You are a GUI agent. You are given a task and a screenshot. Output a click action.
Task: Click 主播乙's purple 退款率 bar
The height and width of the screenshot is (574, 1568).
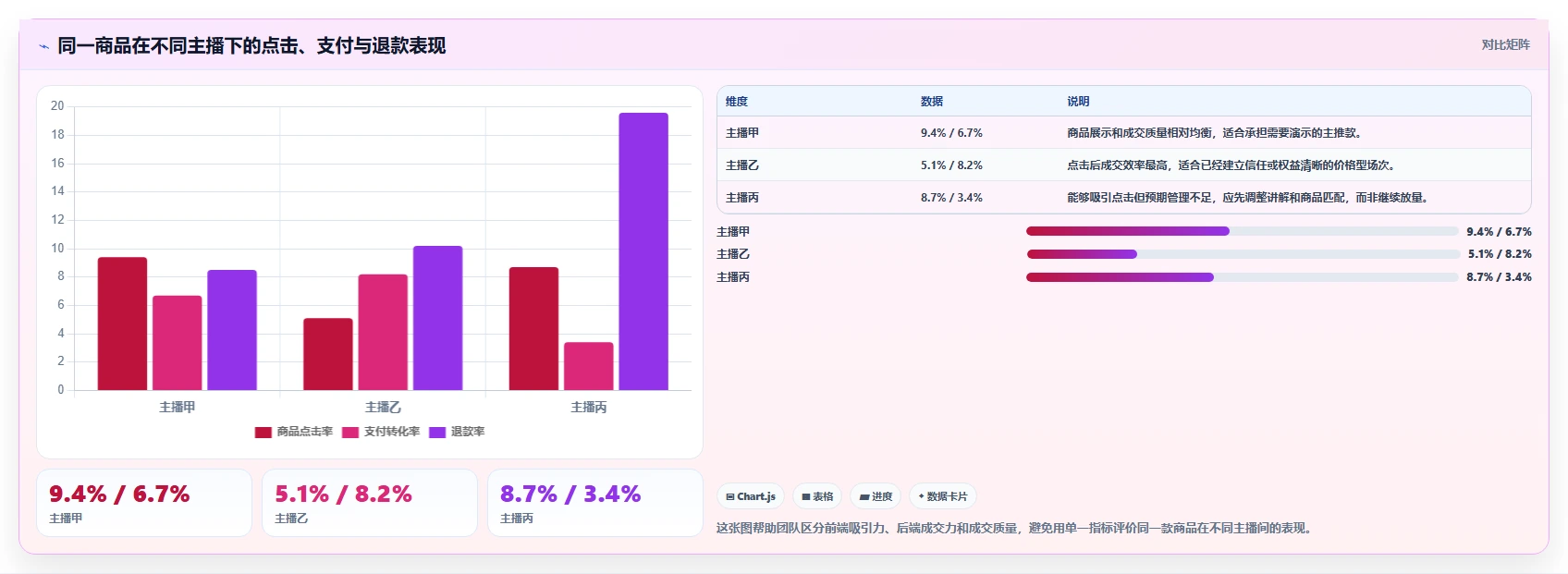click(x=437, y=318)
